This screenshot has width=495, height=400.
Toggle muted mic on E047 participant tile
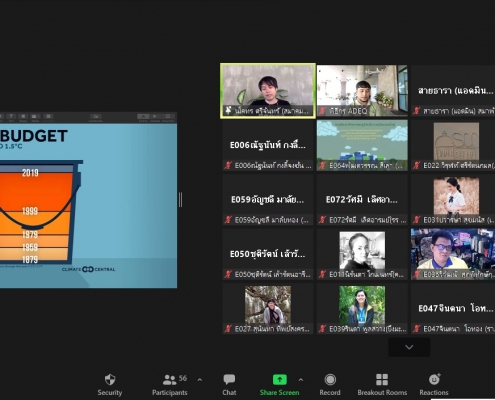click(417, 329)
